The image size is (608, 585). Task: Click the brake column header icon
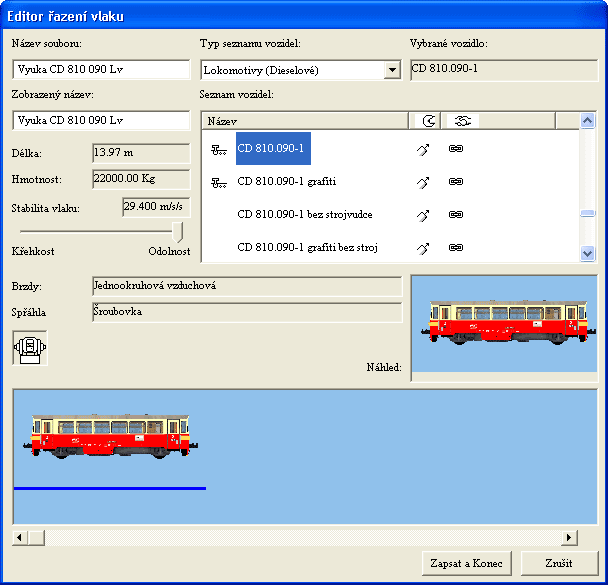428,121
